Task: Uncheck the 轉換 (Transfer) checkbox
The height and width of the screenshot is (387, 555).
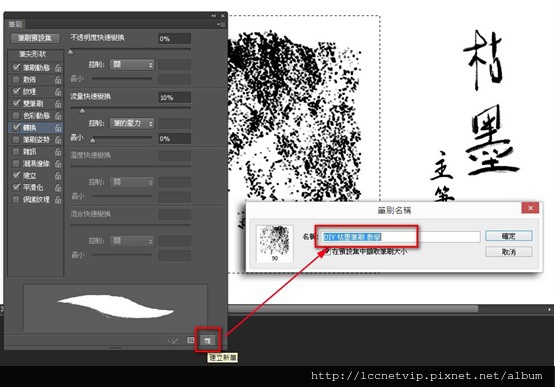Action: [x=16, y=127]
